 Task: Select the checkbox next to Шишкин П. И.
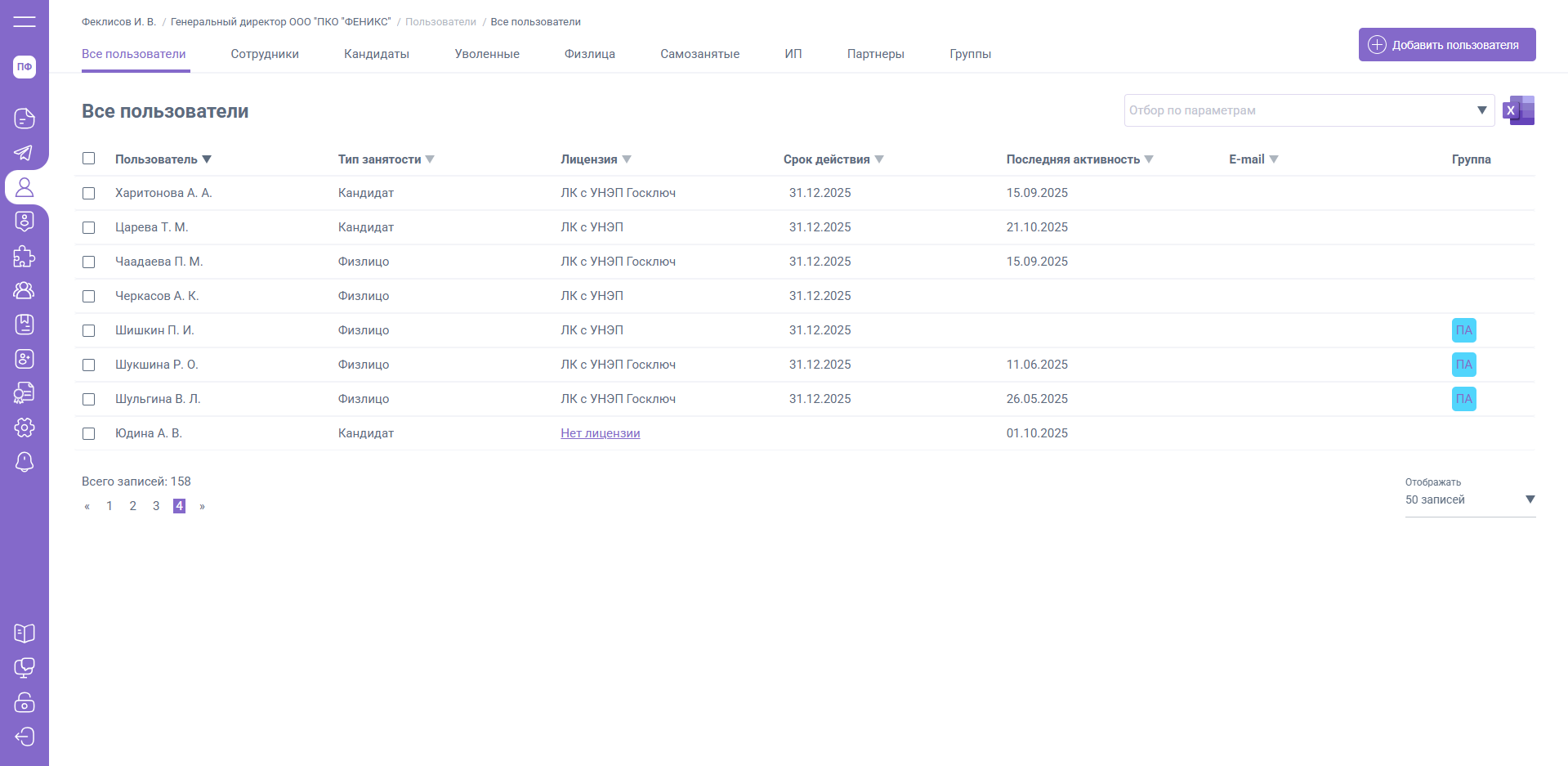[89, 331]
